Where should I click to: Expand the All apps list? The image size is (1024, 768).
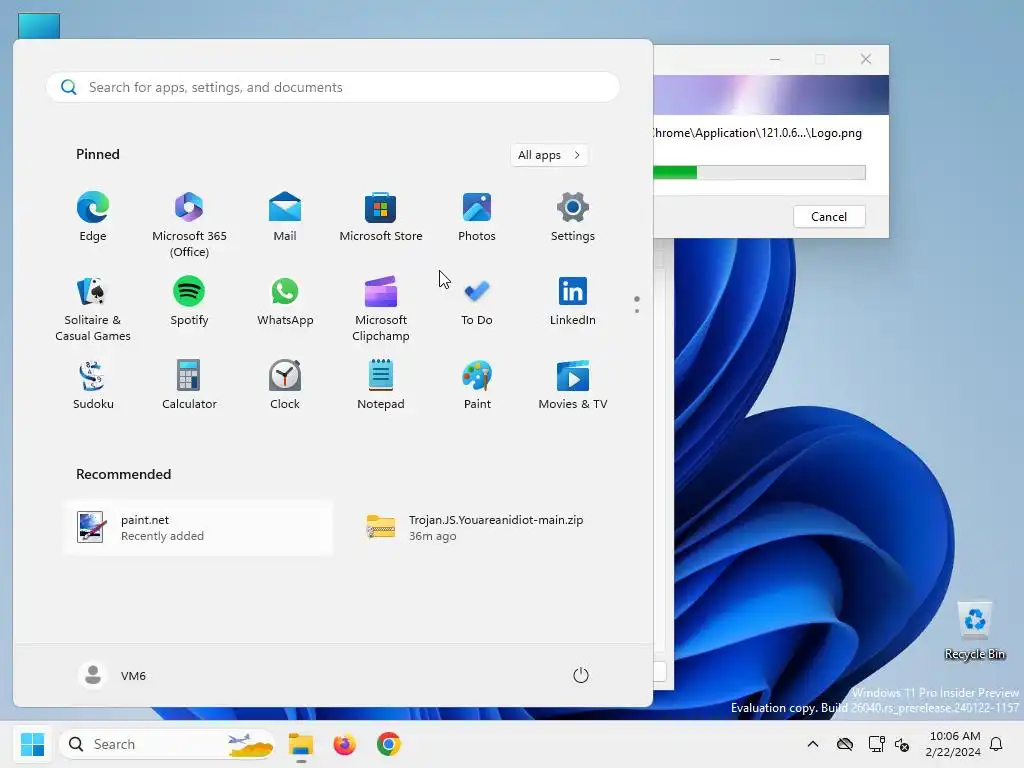pyautogui.click(x=549, y=155)
